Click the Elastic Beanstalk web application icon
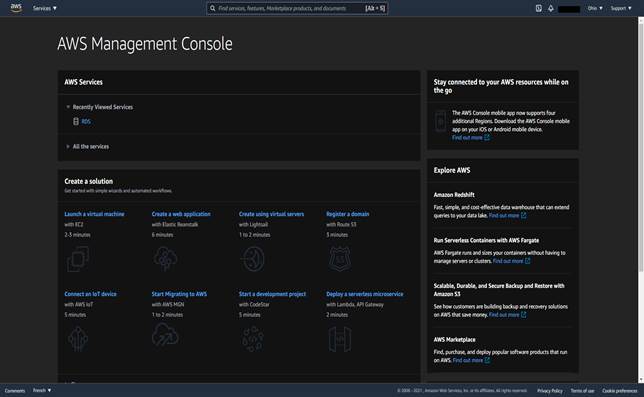The image size is (644, 397). pos(165,259)
